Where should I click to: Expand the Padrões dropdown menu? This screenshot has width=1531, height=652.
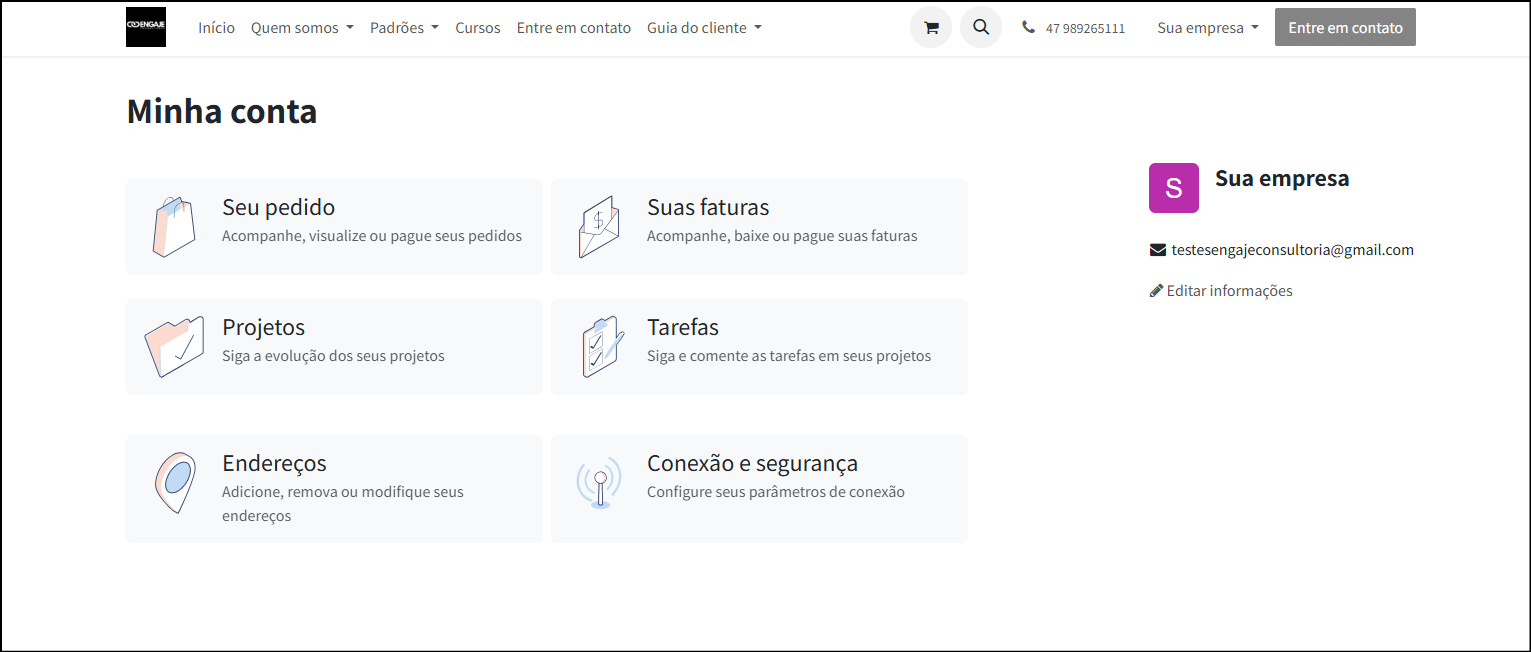coord(404,28)
